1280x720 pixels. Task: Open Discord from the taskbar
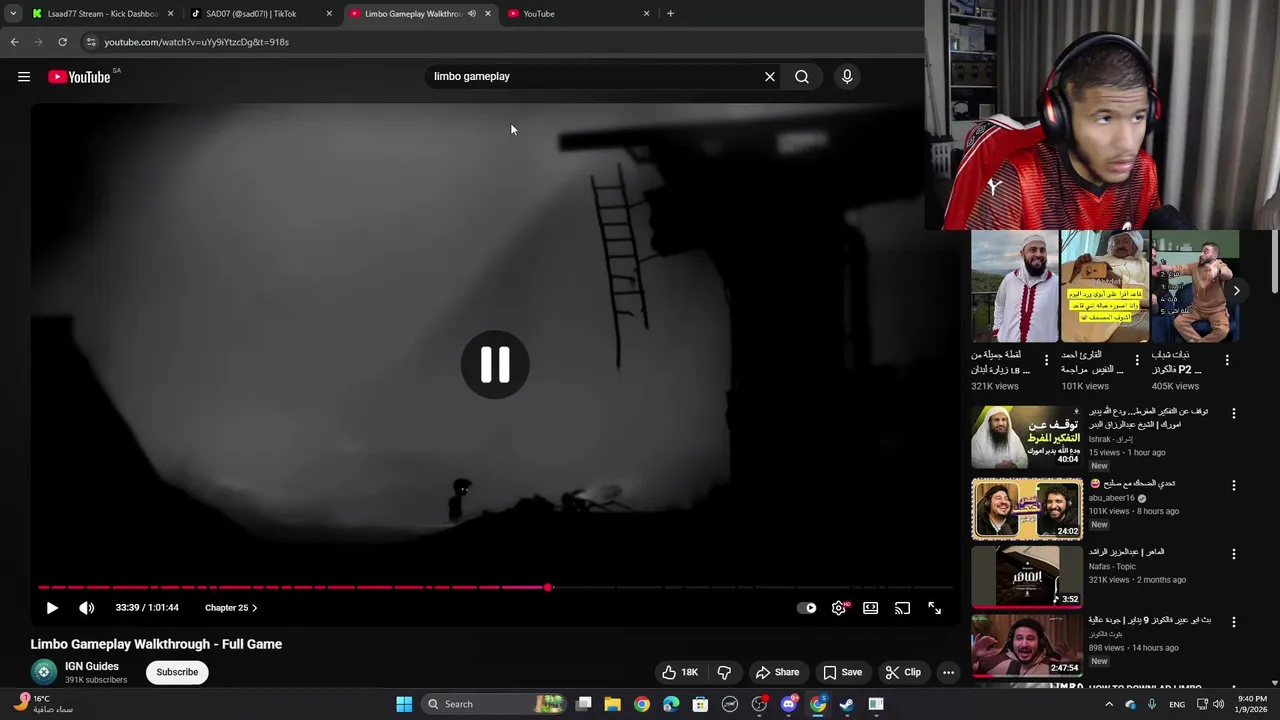coord(789,704)
